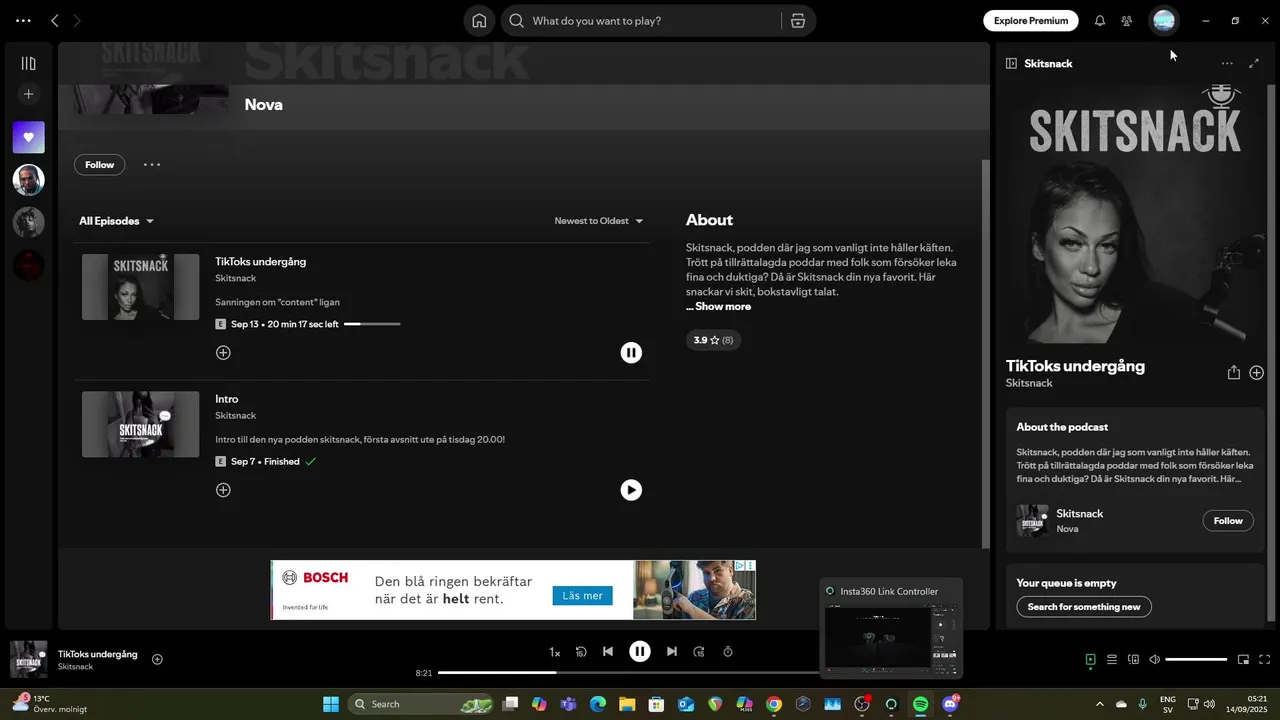Go to previous track
The width and height of the screenshot is (1280, 720).
click(x=607, y=651)
